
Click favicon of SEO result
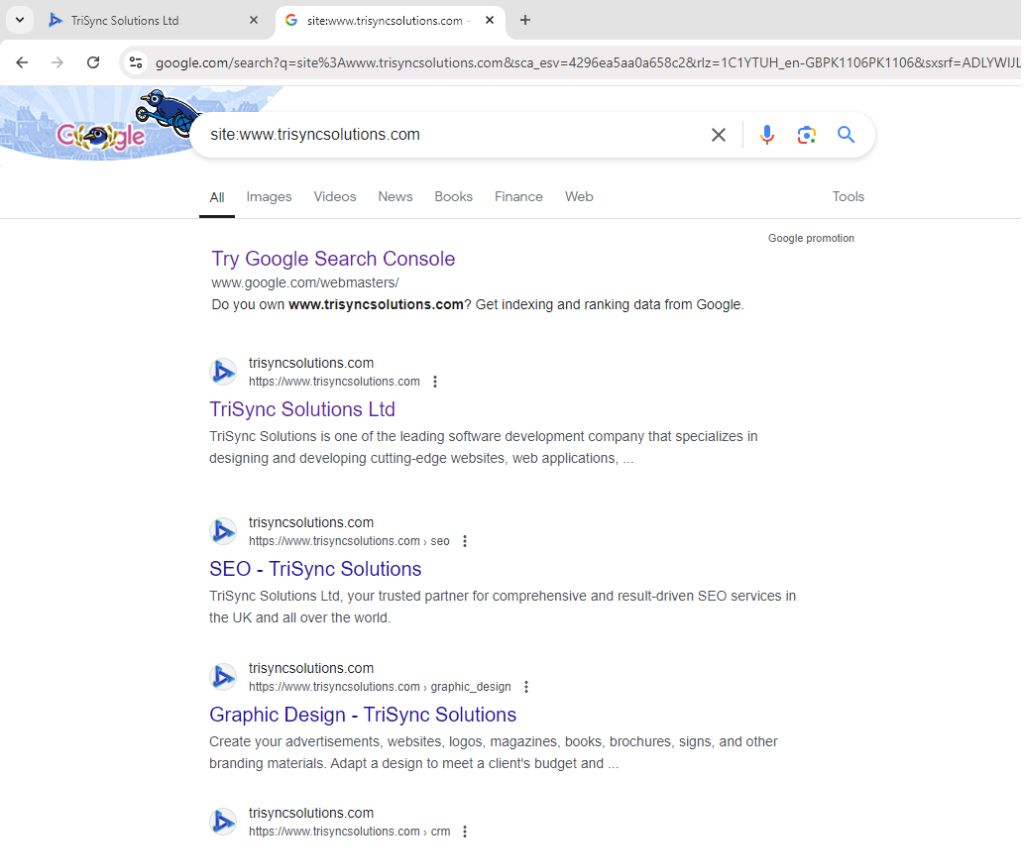223,531
